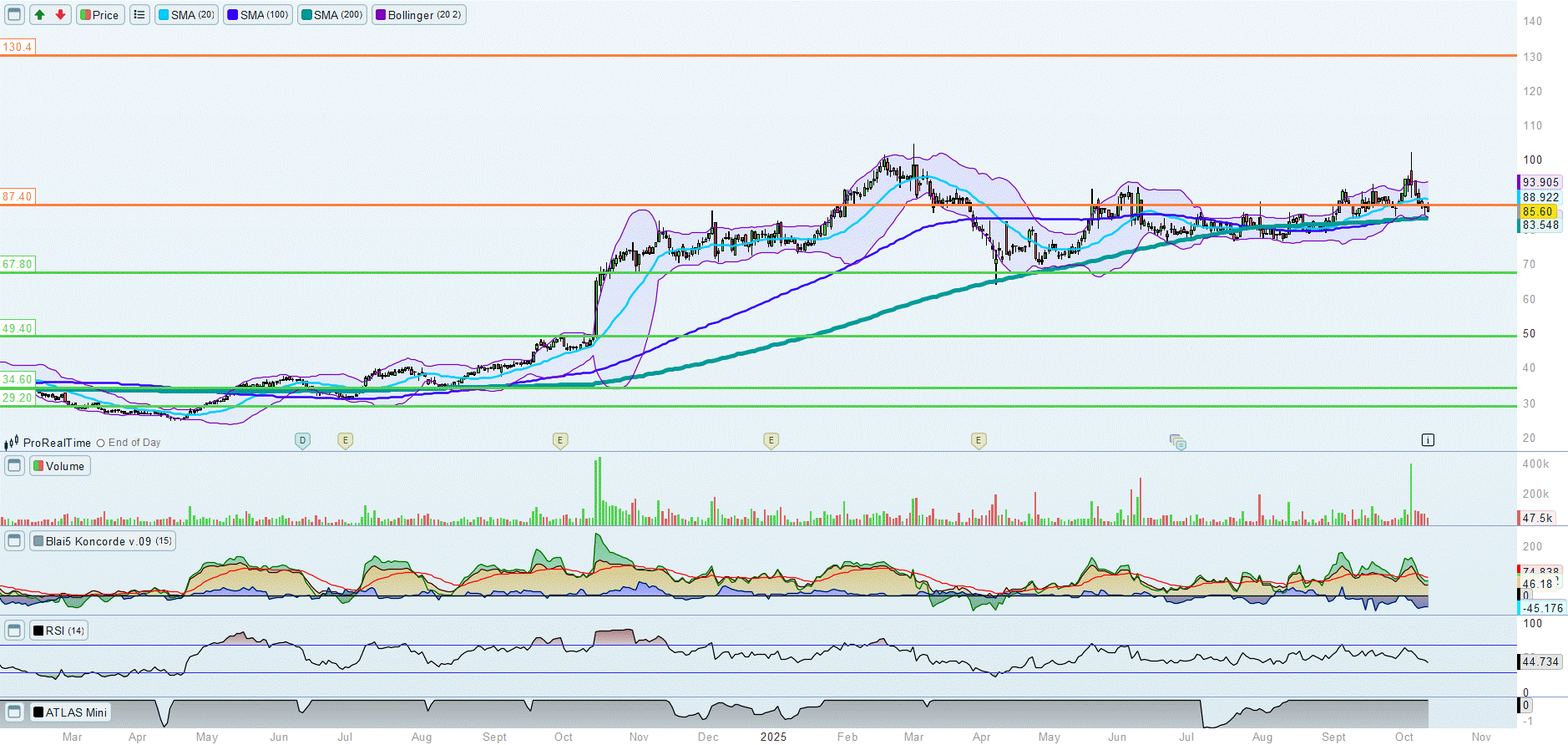Click the End of Day radio indicator

pos(101,443)
